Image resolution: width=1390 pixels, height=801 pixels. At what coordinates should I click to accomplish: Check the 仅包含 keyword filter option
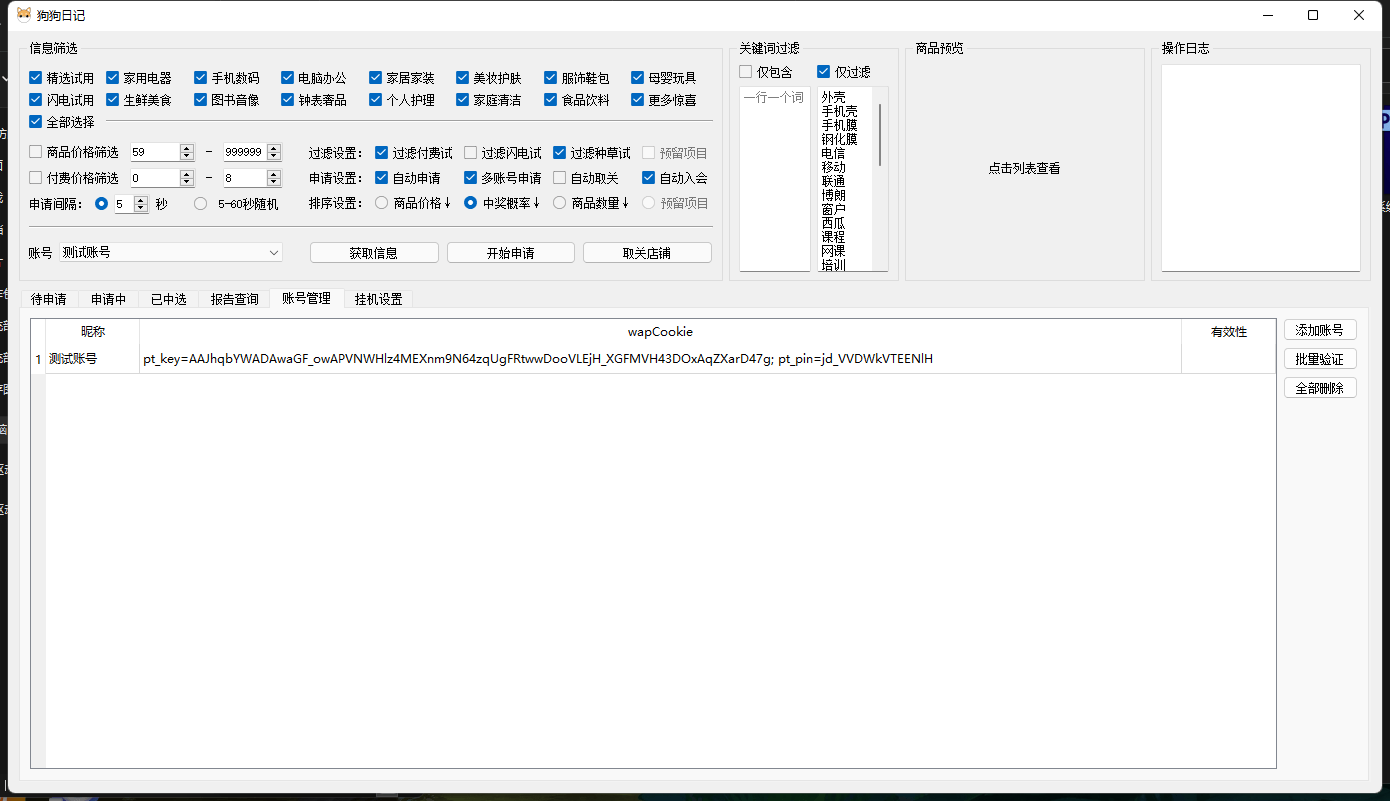click(x=746, y=72)
